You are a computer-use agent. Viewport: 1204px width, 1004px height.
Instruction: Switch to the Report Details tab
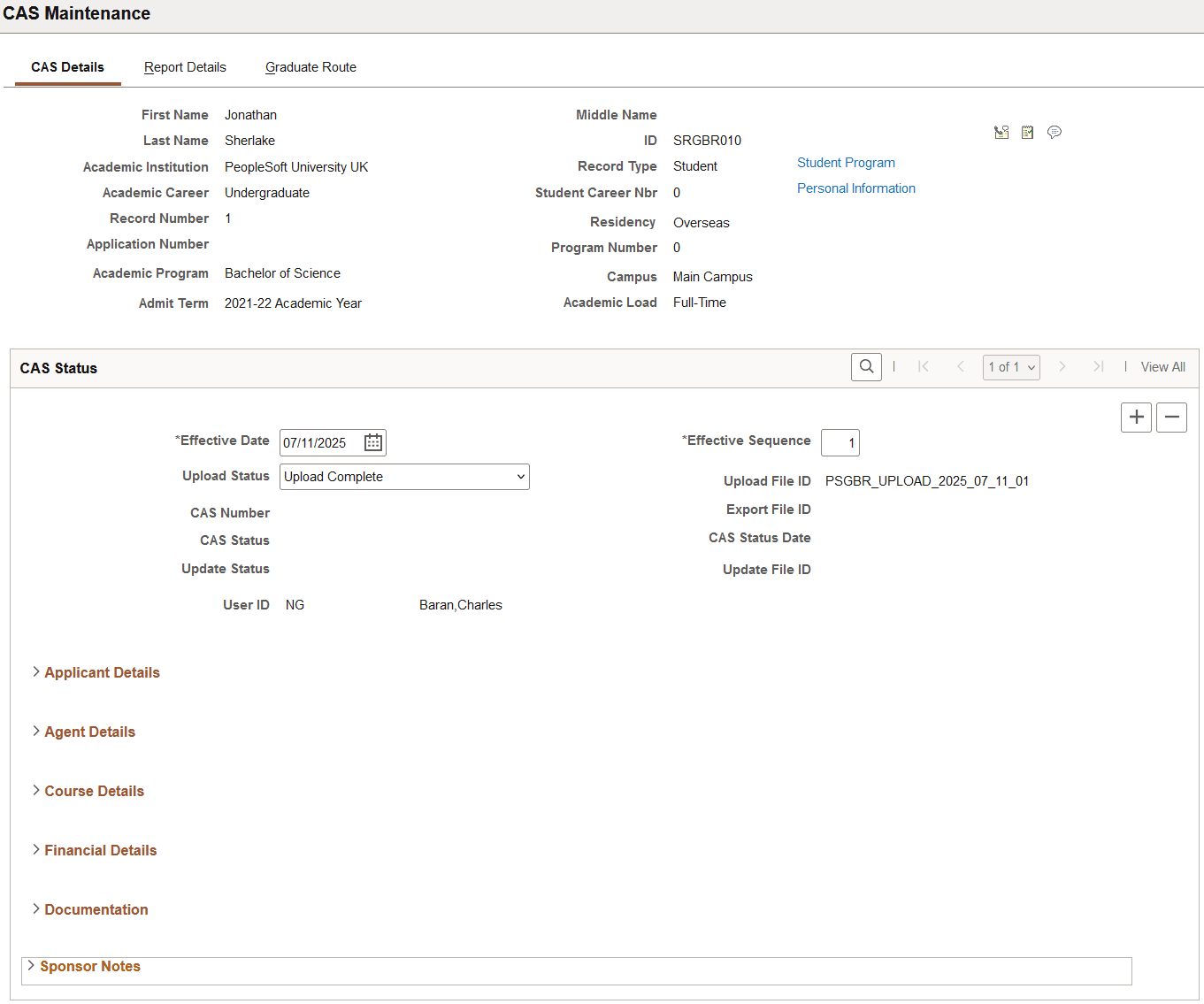coord(185,67)
